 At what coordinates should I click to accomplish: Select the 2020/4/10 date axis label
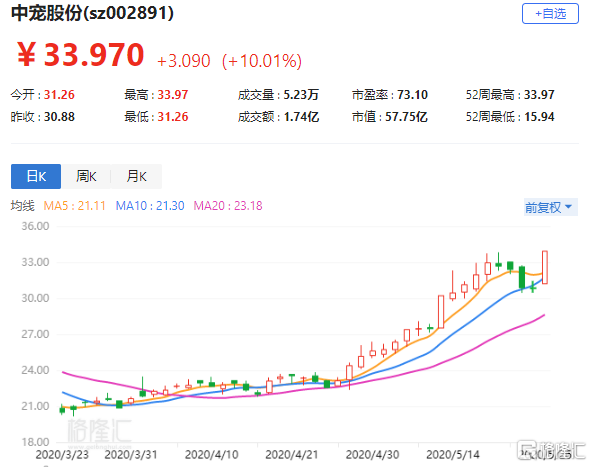pos(211,455)
